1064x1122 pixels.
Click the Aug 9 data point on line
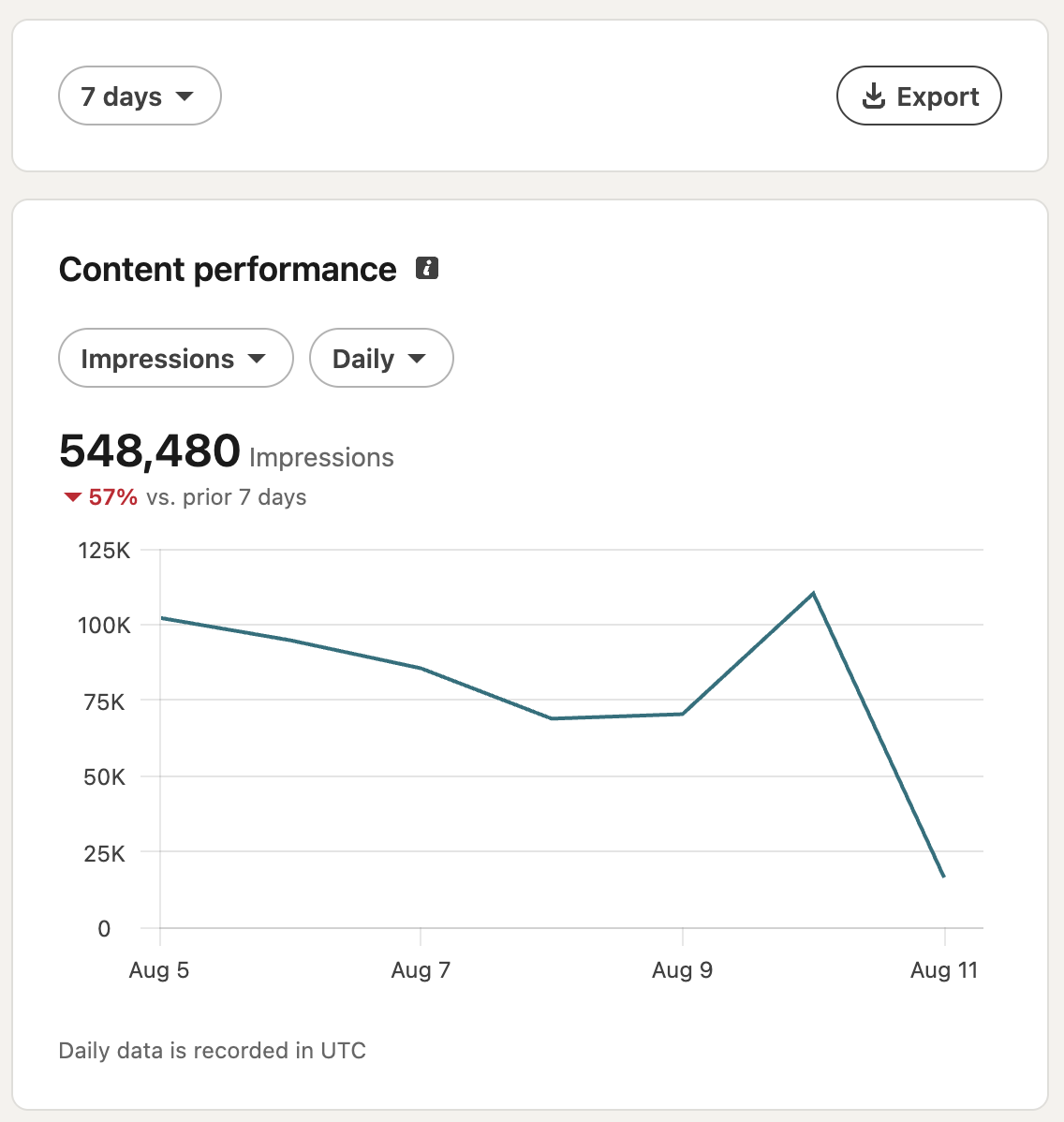click(683, 714)
